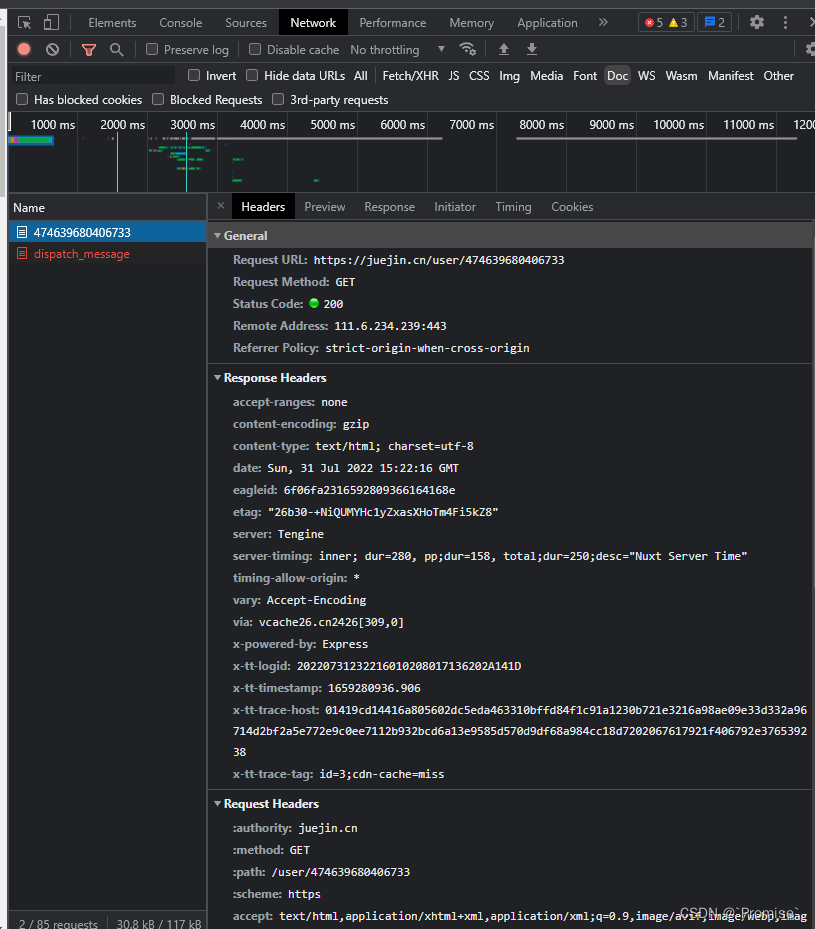Image resolution: width=815 pixels, height=929 pixels.
Task: Export HAR file download arrow
Action: pos(532,49)
